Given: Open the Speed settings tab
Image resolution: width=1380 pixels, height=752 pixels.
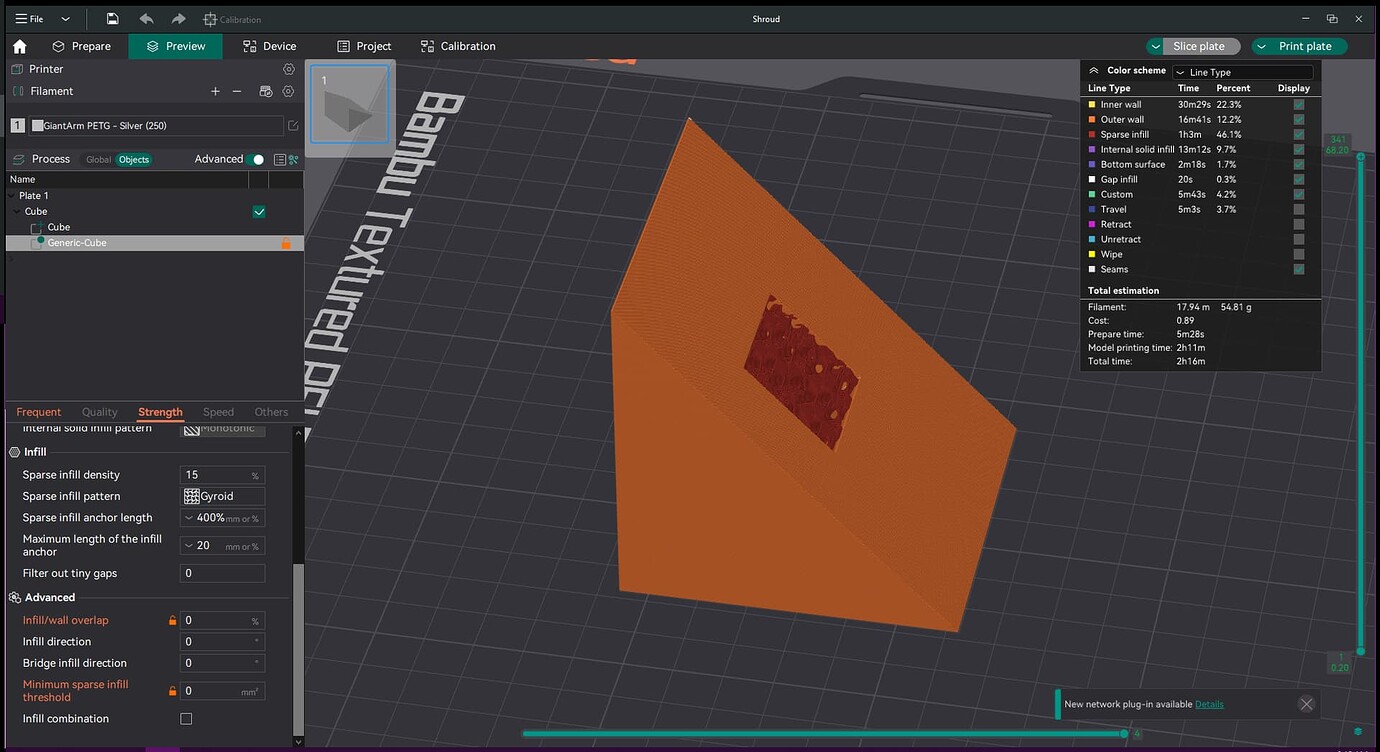Looking at the screenshot, I should point(218,412).
